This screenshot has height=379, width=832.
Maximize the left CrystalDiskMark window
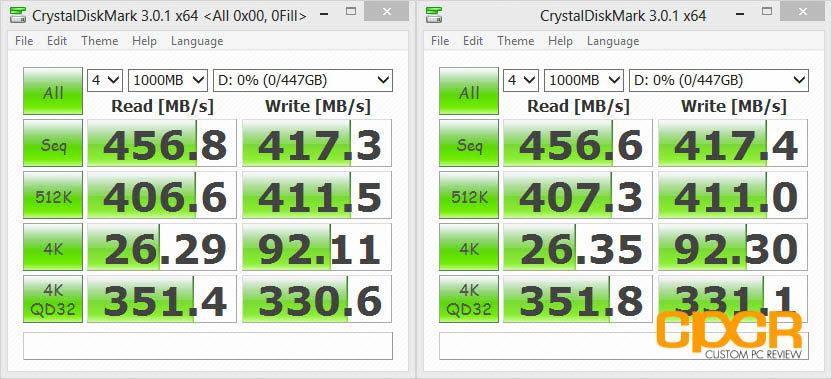[351, 11]
